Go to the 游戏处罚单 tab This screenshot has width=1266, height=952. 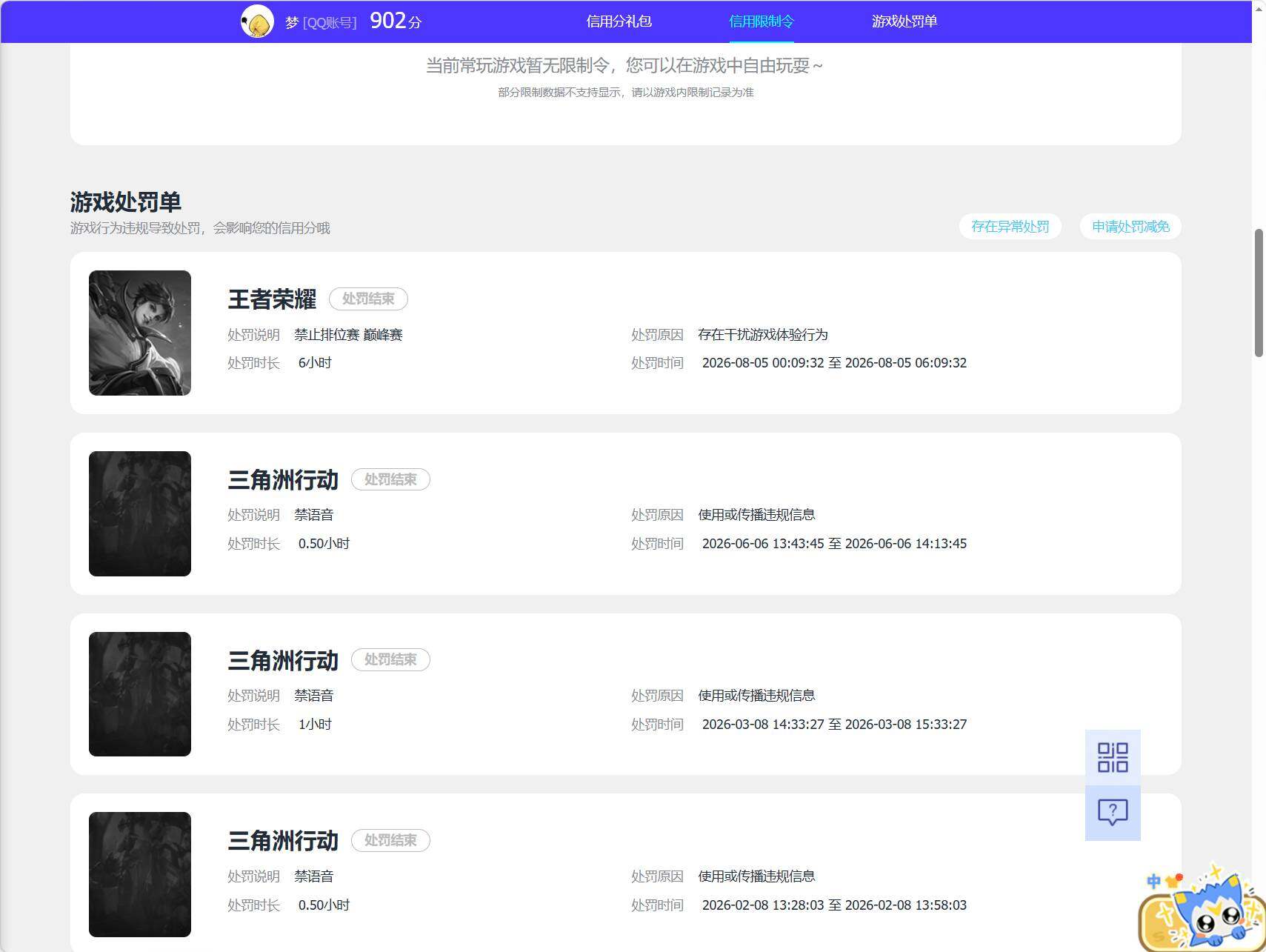[904, 21]
